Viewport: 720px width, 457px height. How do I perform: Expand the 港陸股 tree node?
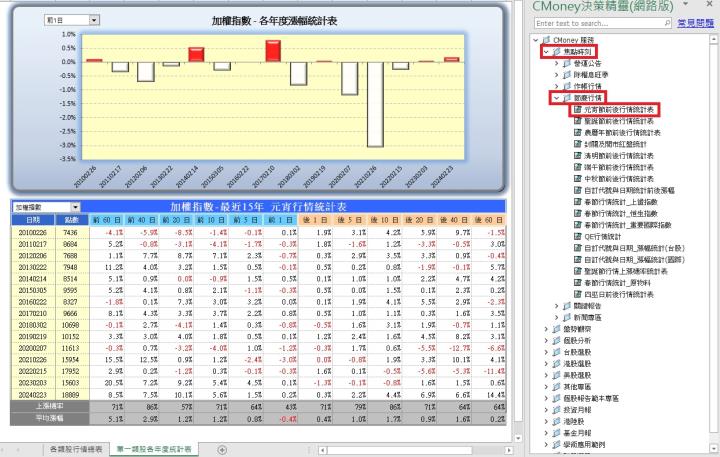[x=546, y=421]
